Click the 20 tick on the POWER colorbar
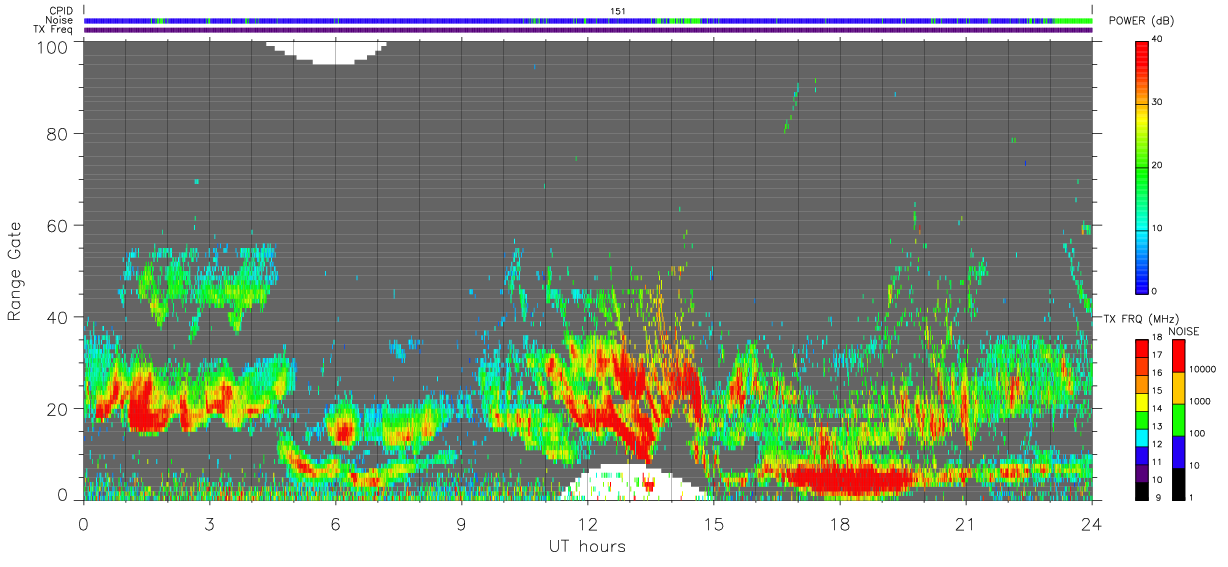The image size is (1228, 567). pyautogui.click(x=1157, y=165)
